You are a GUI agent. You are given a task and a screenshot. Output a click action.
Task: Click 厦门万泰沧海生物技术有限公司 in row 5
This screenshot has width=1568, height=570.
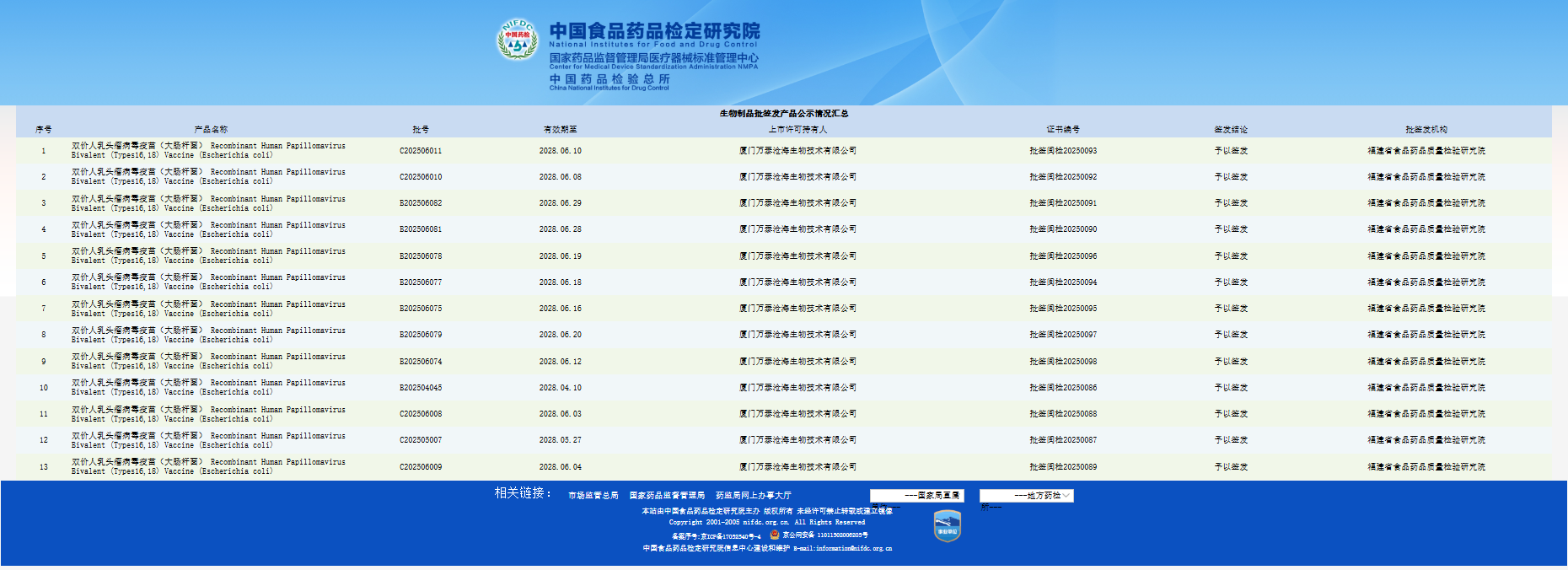click(797, 256)
